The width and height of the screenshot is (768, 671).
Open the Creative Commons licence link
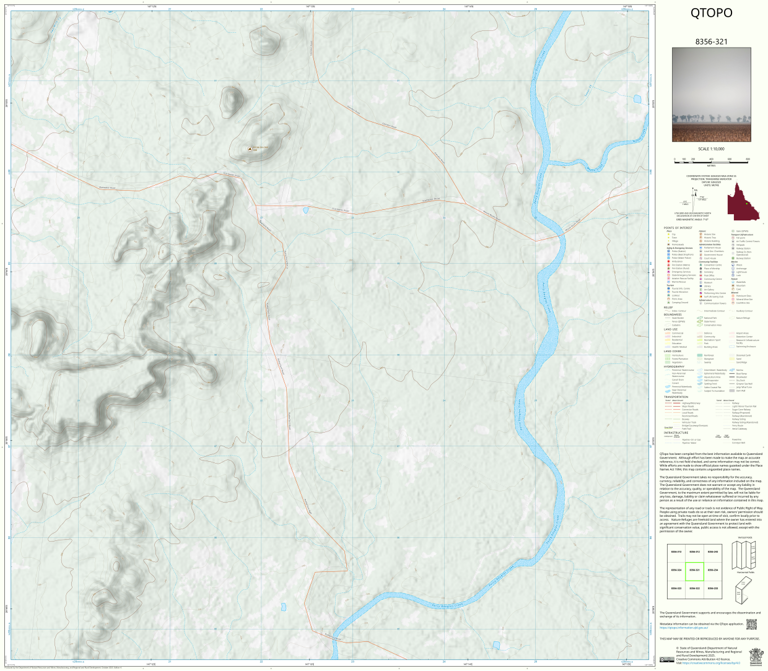tap(709, 663)
